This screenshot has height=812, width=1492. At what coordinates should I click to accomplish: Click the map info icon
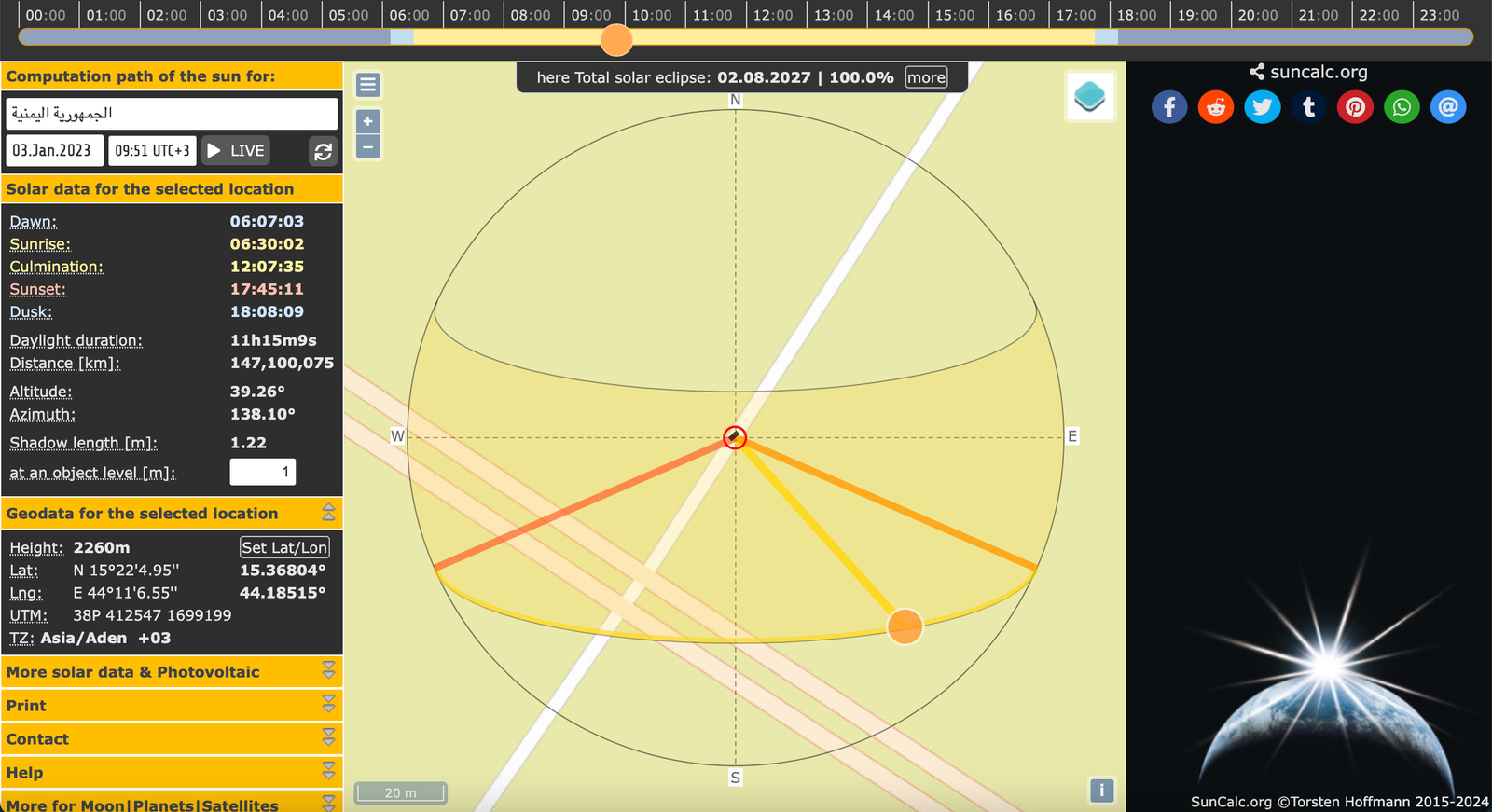tap(1101, 791)
